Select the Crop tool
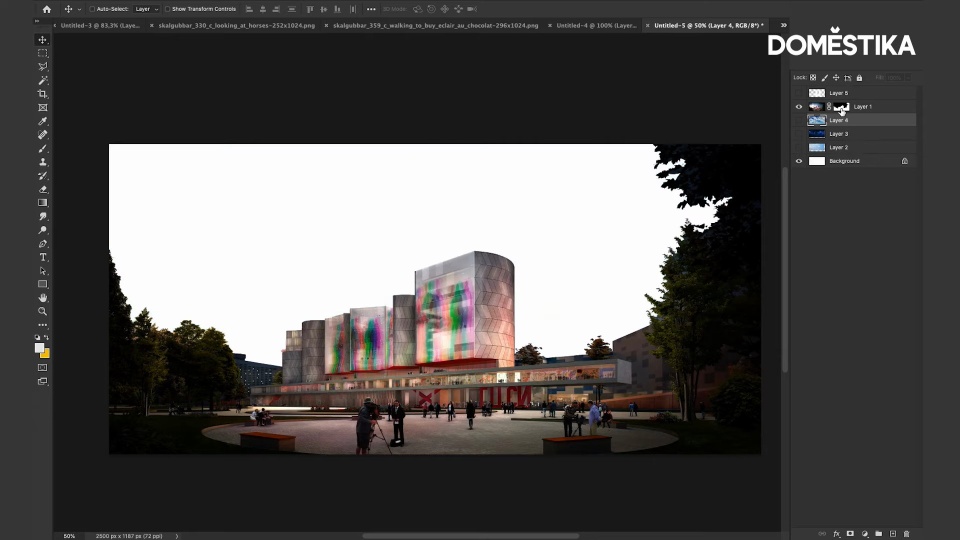This screenshot has height=540, width=960. (42, 94)
